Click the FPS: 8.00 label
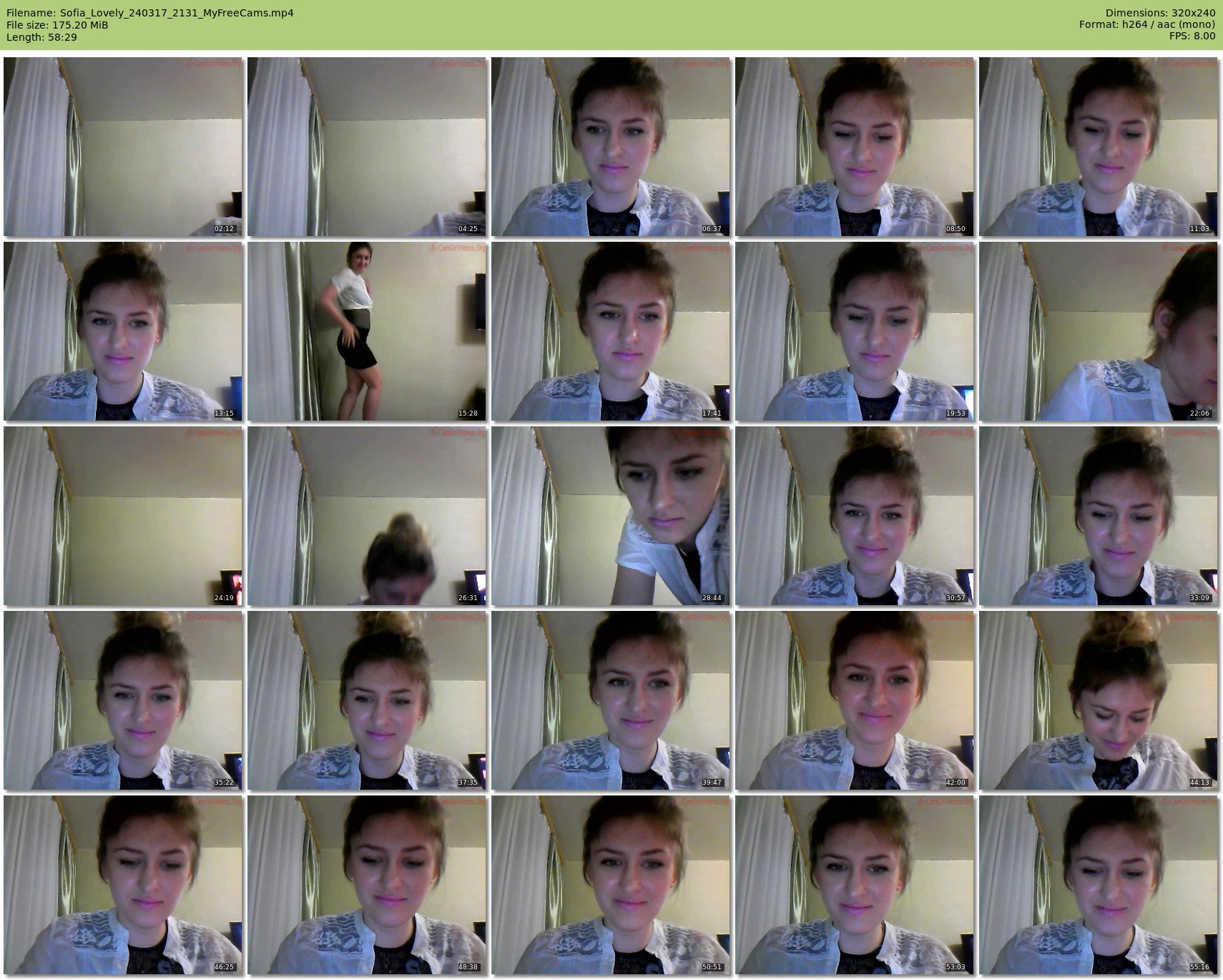 tap(1192, 36)
